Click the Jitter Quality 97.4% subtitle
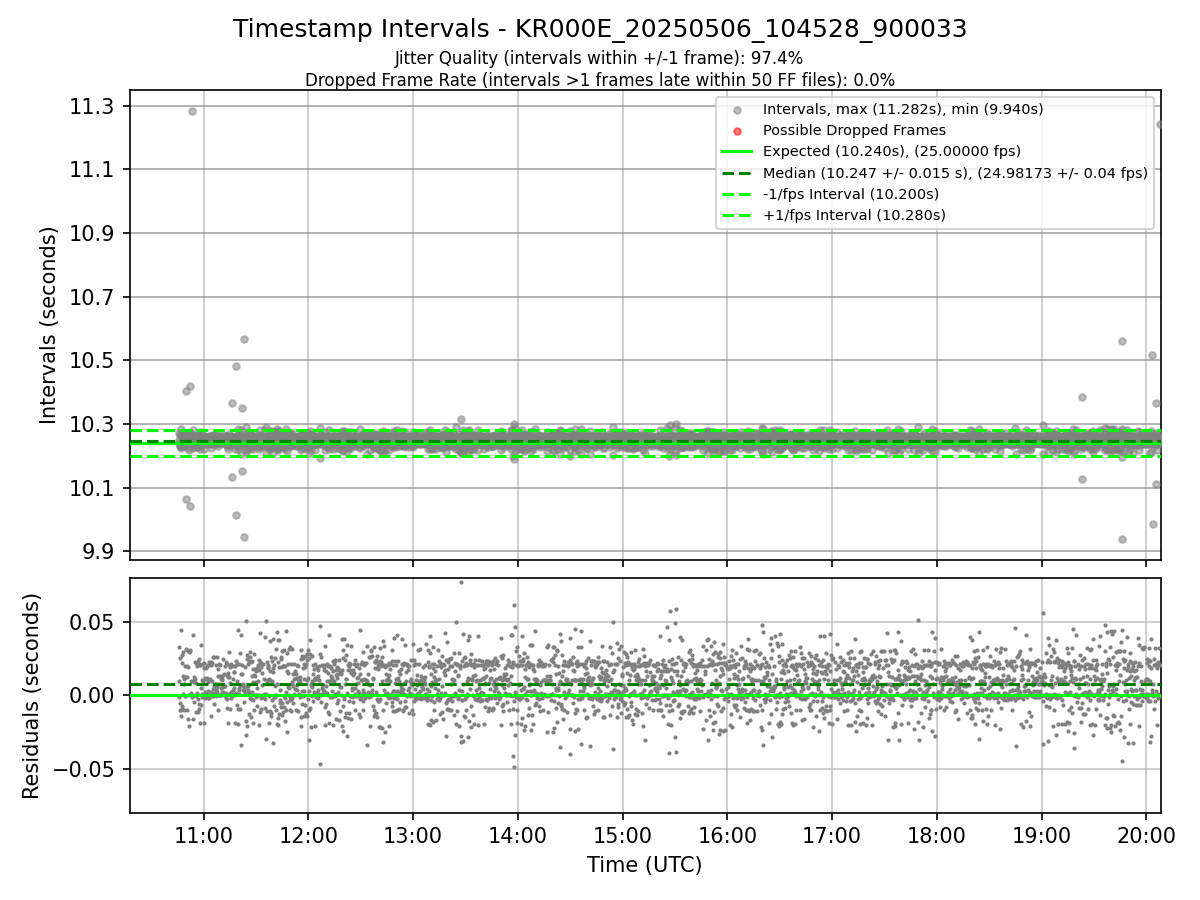Viewport: 1200px width, 900px height. pyautogui.click(x=599, y=58)
